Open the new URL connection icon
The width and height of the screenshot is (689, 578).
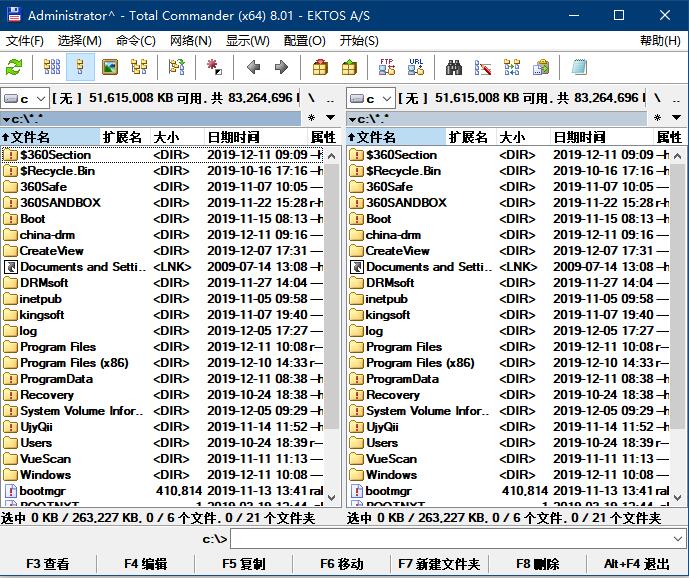(x=416, y=68)
